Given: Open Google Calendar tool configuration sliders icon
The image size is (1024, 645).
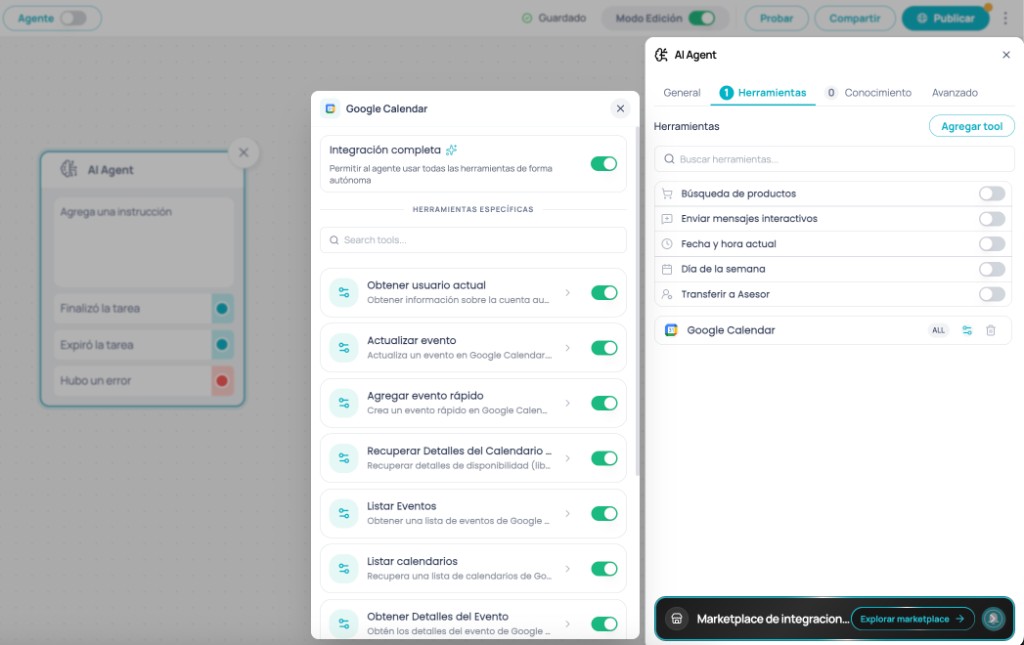Looking at the screenshot, I should click(967, 330).
